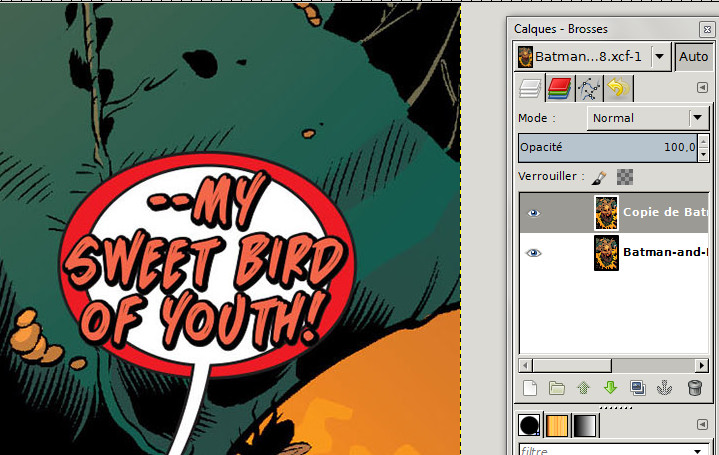Switch to the Gradients tab
This screenshot has width=719, height=455.
click(585, 425)
